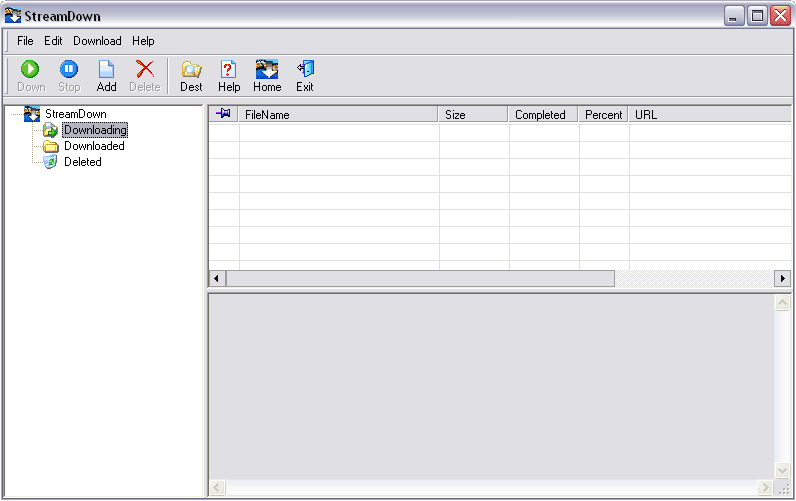Select the Deleted tree item label

point(83,162)
